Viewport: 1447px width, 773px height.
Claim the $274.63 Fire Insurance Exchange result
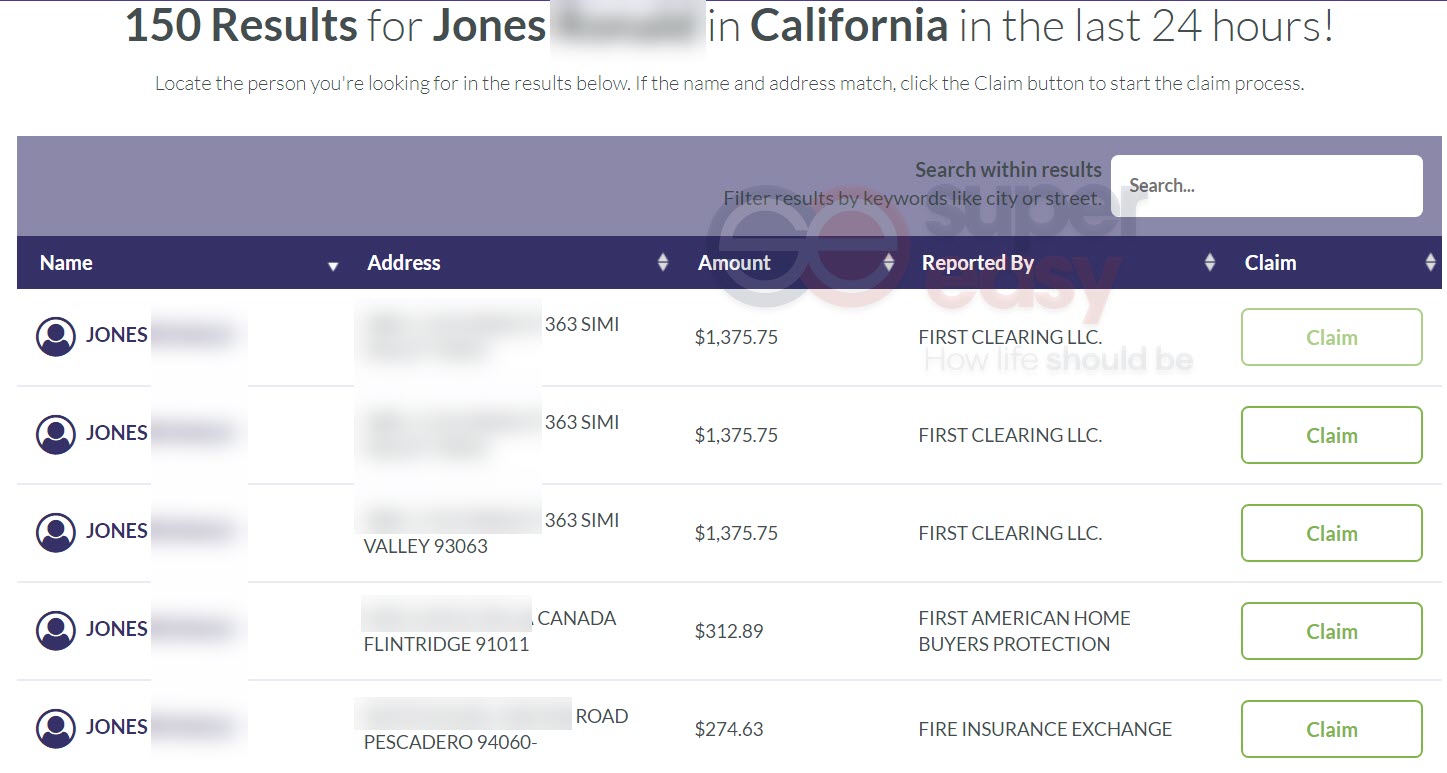1332,729
